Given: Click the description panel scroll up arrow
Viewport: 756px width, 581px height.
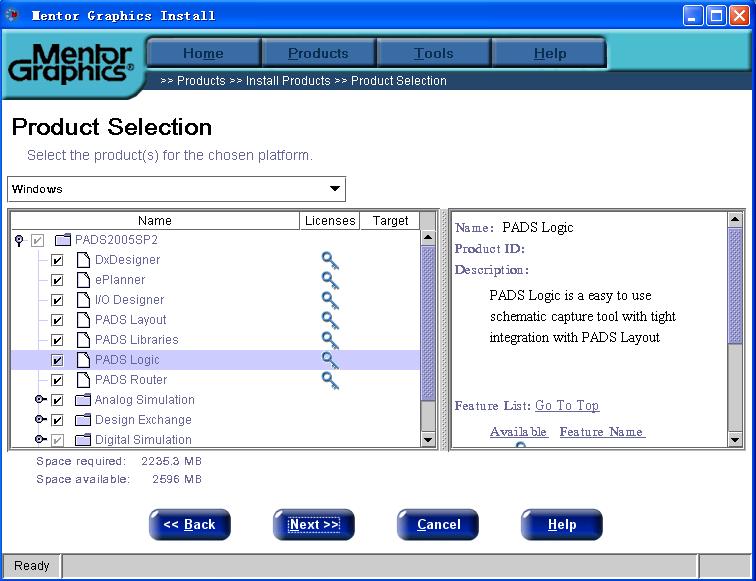Looking at the screenshot, I should point(735,220).
